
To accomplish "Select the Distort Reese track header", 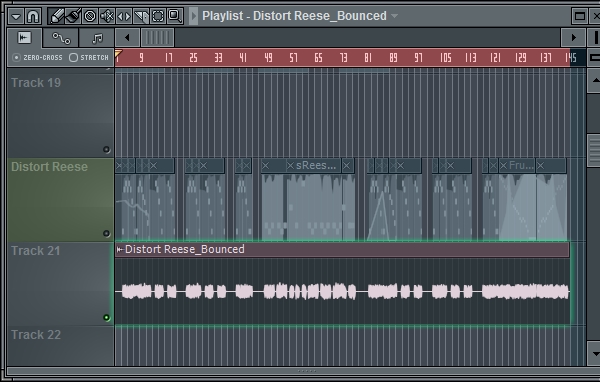I will coord(60,199).
